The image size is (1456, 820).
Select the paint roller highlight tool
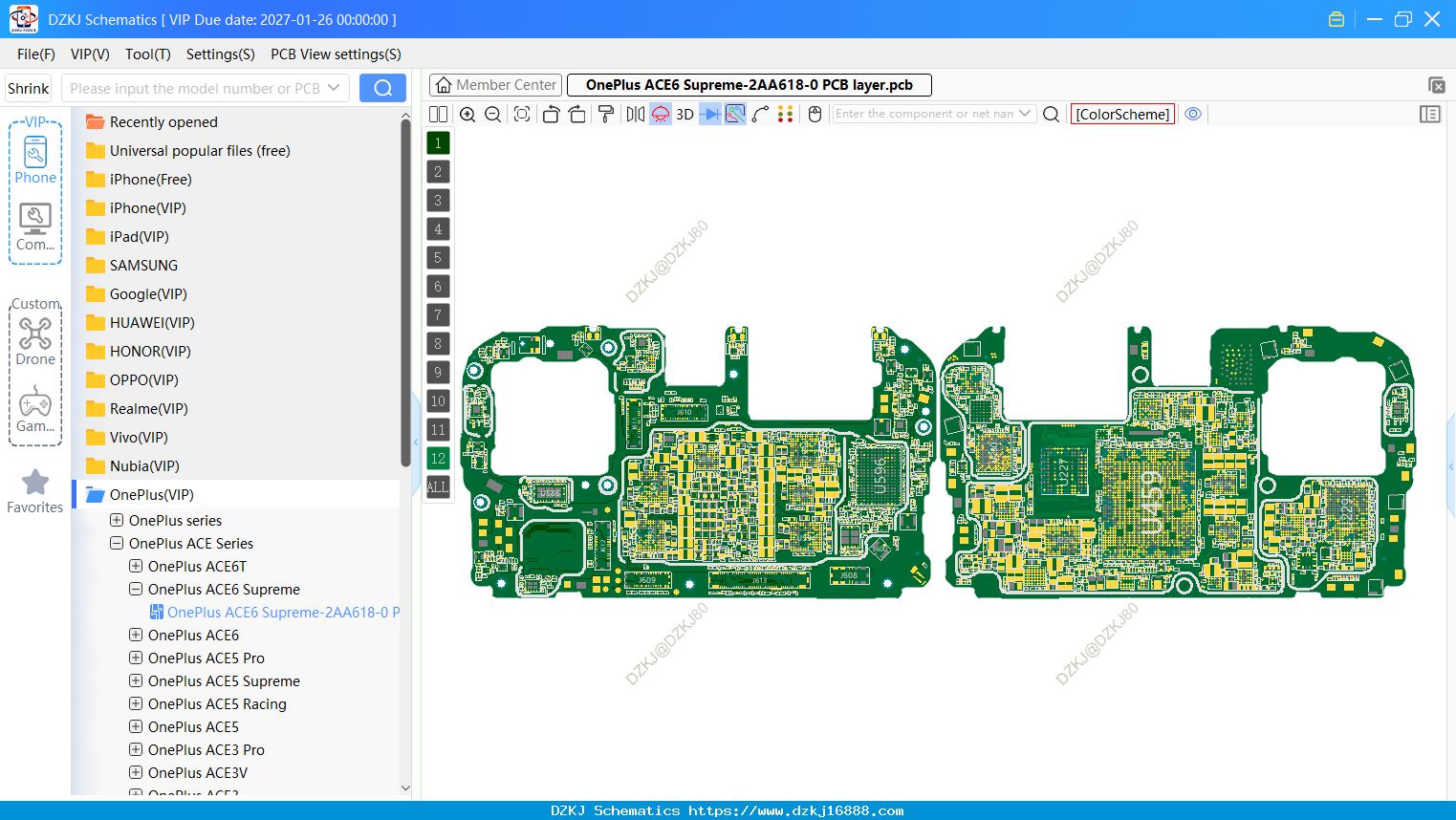pos(605,114)
